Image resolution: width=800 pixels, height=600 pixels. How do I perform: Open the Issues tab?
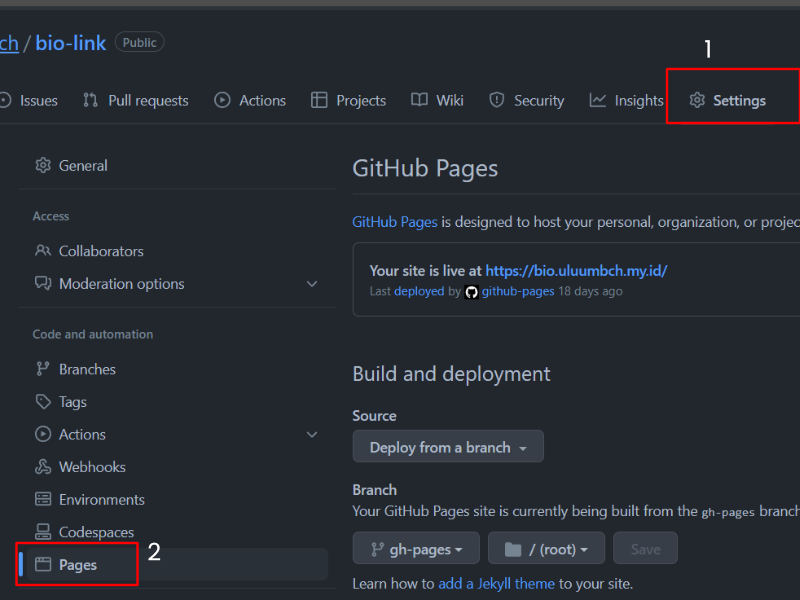pos(29,101)
